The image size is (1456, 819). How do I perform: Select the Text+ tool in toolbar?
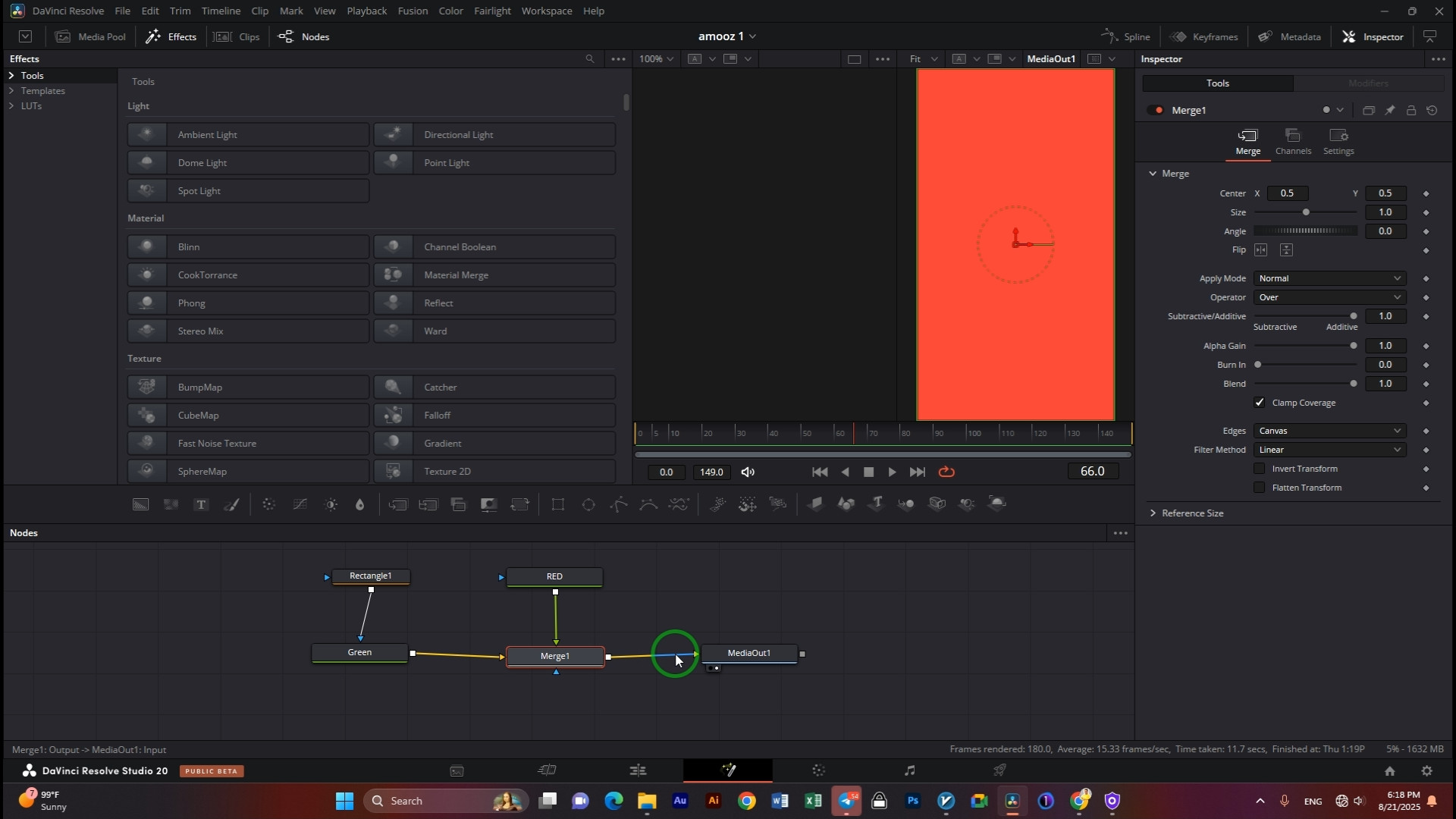pos(201,504)
